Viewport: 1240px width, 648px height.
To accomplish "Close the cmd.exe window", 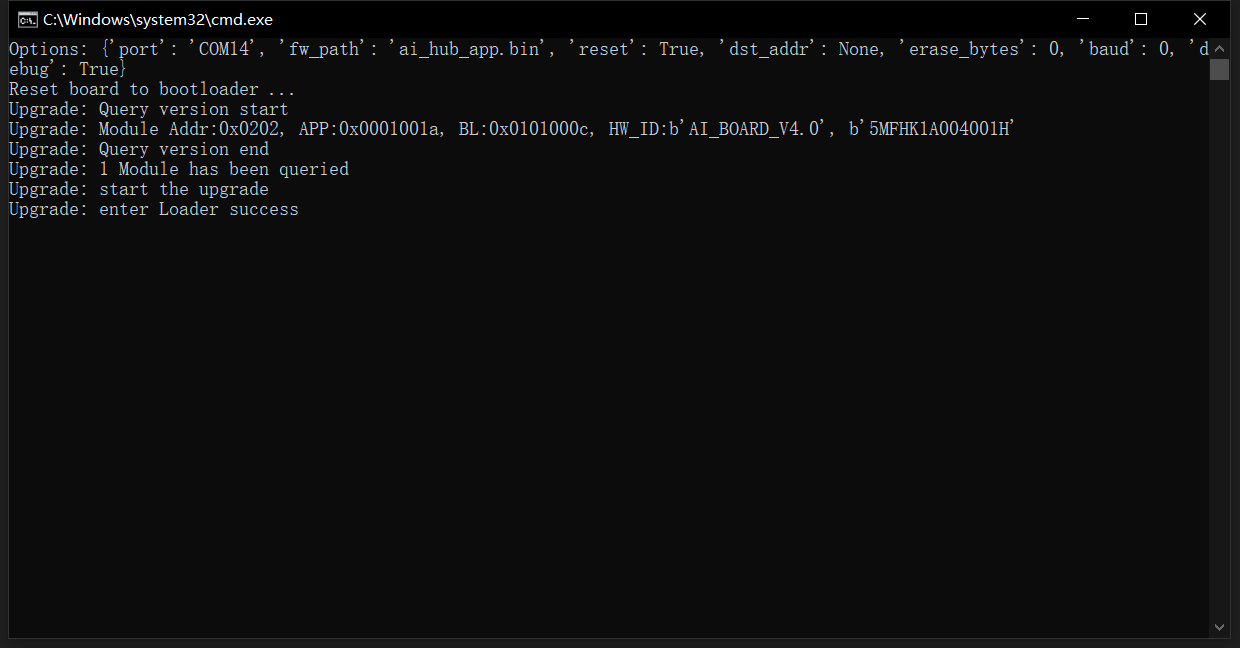I will coord(1200,19).
